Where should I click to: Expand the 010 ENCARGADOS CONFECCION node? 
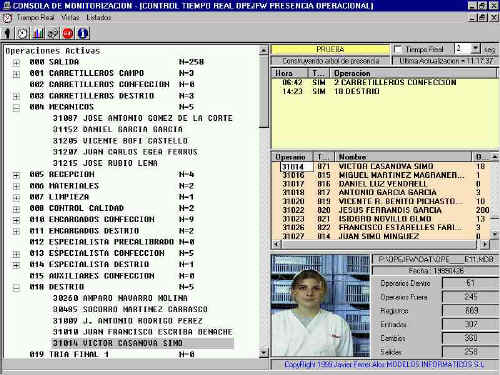pos(16,220)
